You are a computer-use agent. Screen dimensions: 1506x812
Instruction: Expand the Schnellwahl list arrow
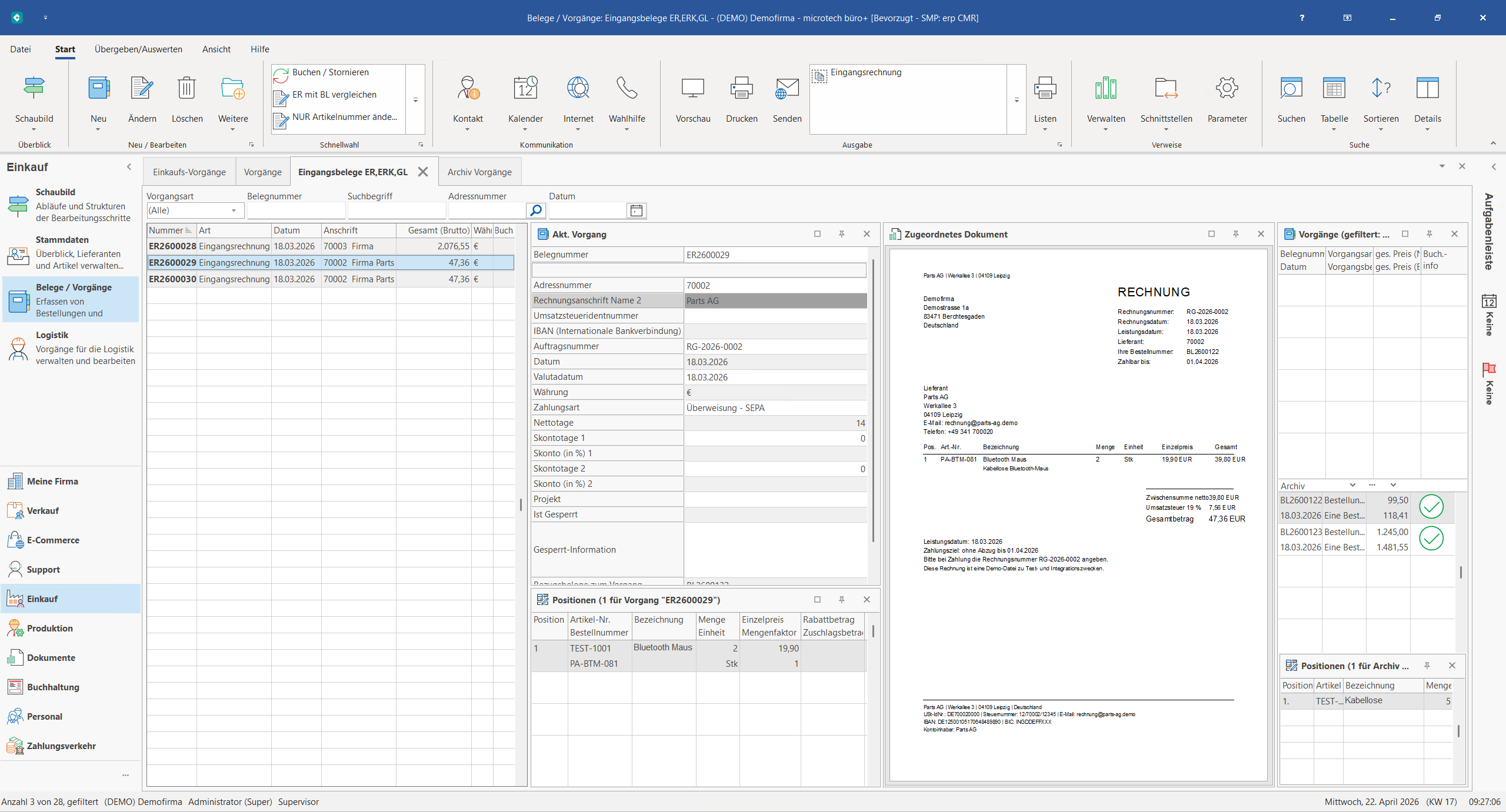point(415,100)
